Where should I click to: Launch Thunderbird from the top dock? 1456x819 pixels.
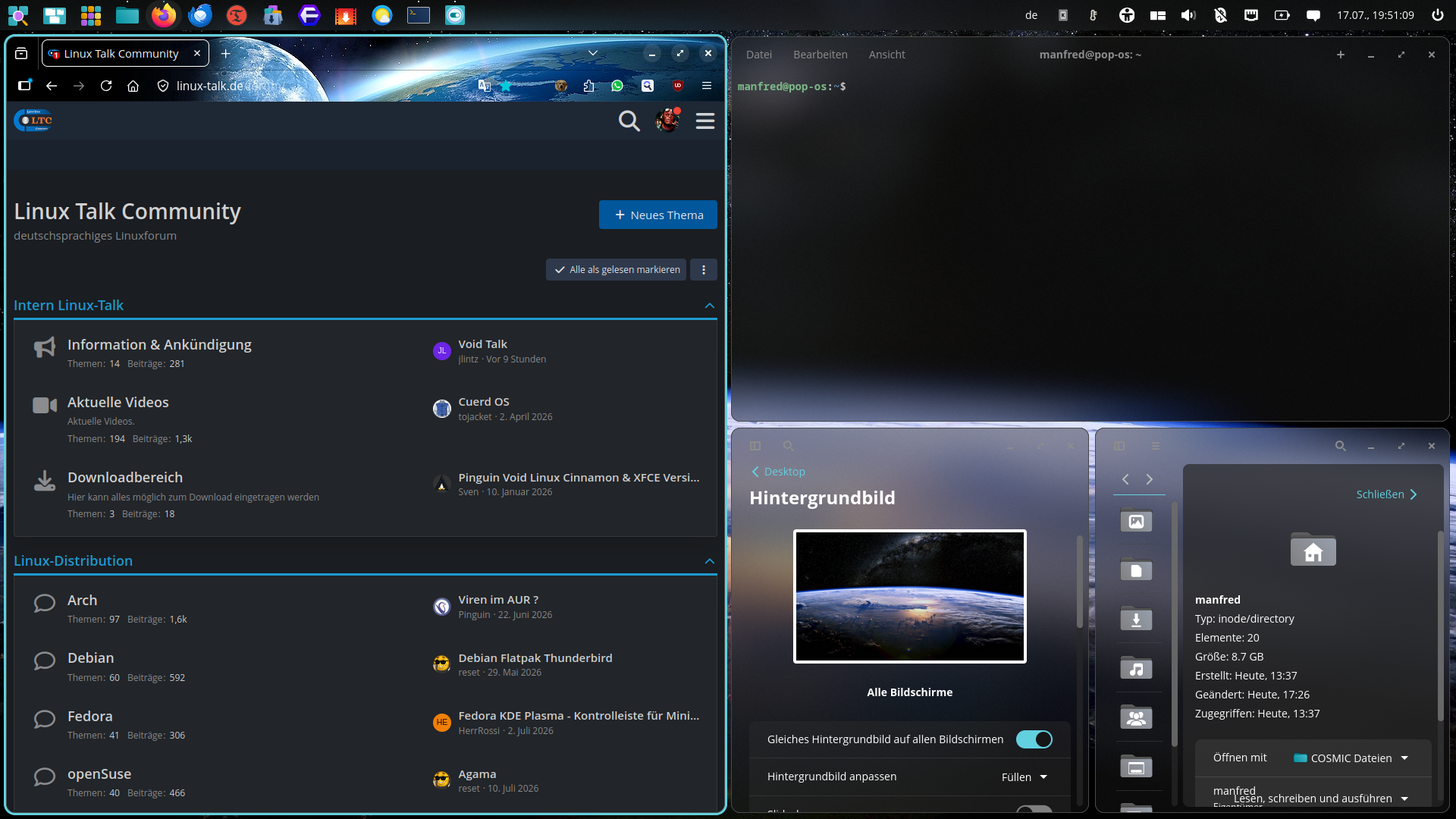click(200, 15)
